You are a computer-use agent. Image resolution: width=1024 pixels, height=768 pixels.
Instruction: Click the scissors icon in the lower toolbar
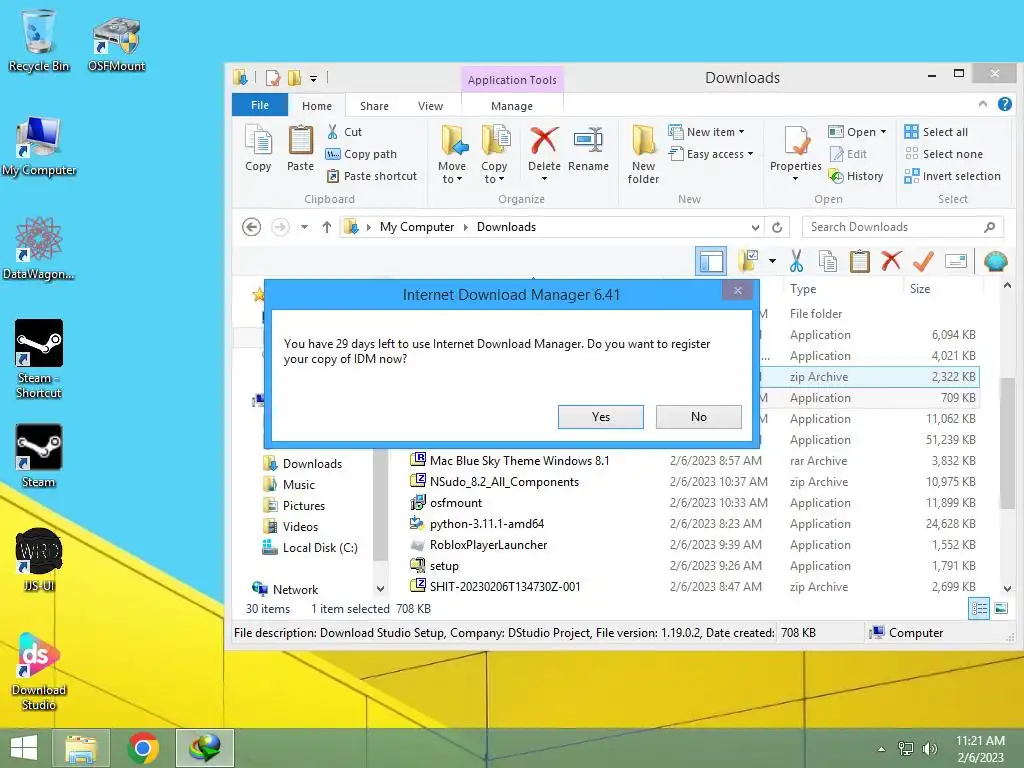click(x=796, y=261)
